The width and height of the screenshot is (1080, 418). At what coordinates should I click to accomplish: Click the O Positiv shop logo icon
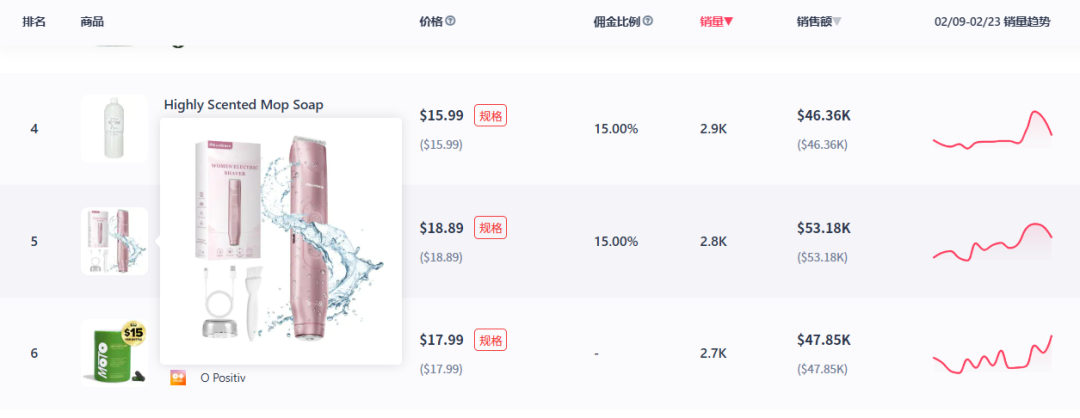point(178,377)
